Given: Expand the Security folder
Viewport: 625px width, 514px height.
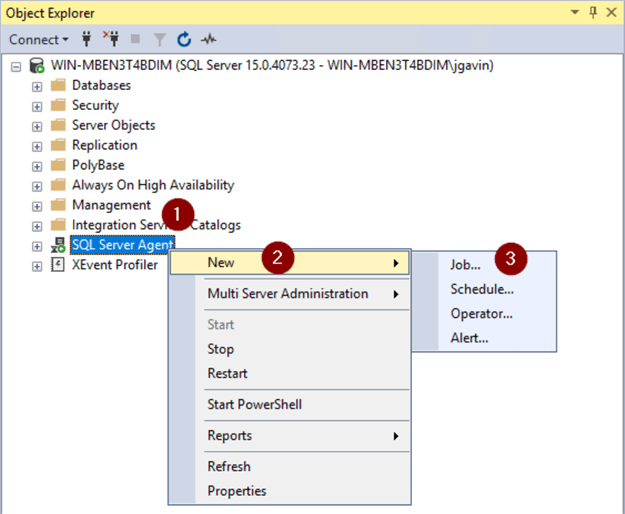Looking at the screenshot, I should pos(37,106).
